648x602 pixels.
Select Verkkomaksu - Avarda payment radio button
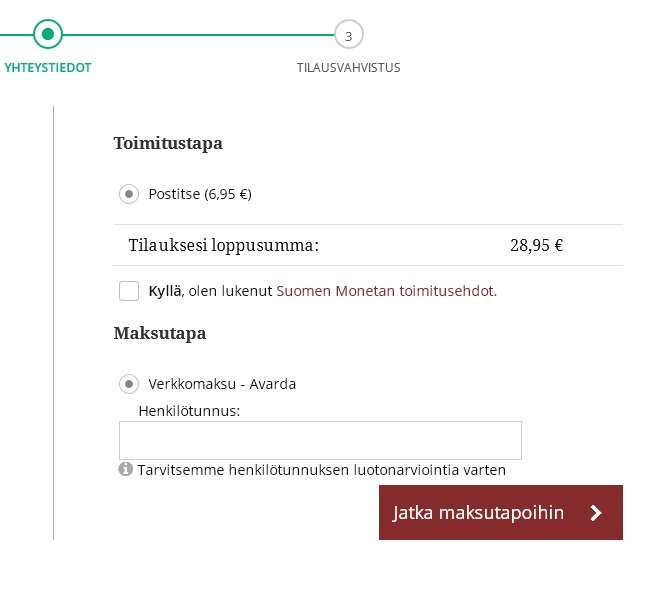tap(129, 383)
